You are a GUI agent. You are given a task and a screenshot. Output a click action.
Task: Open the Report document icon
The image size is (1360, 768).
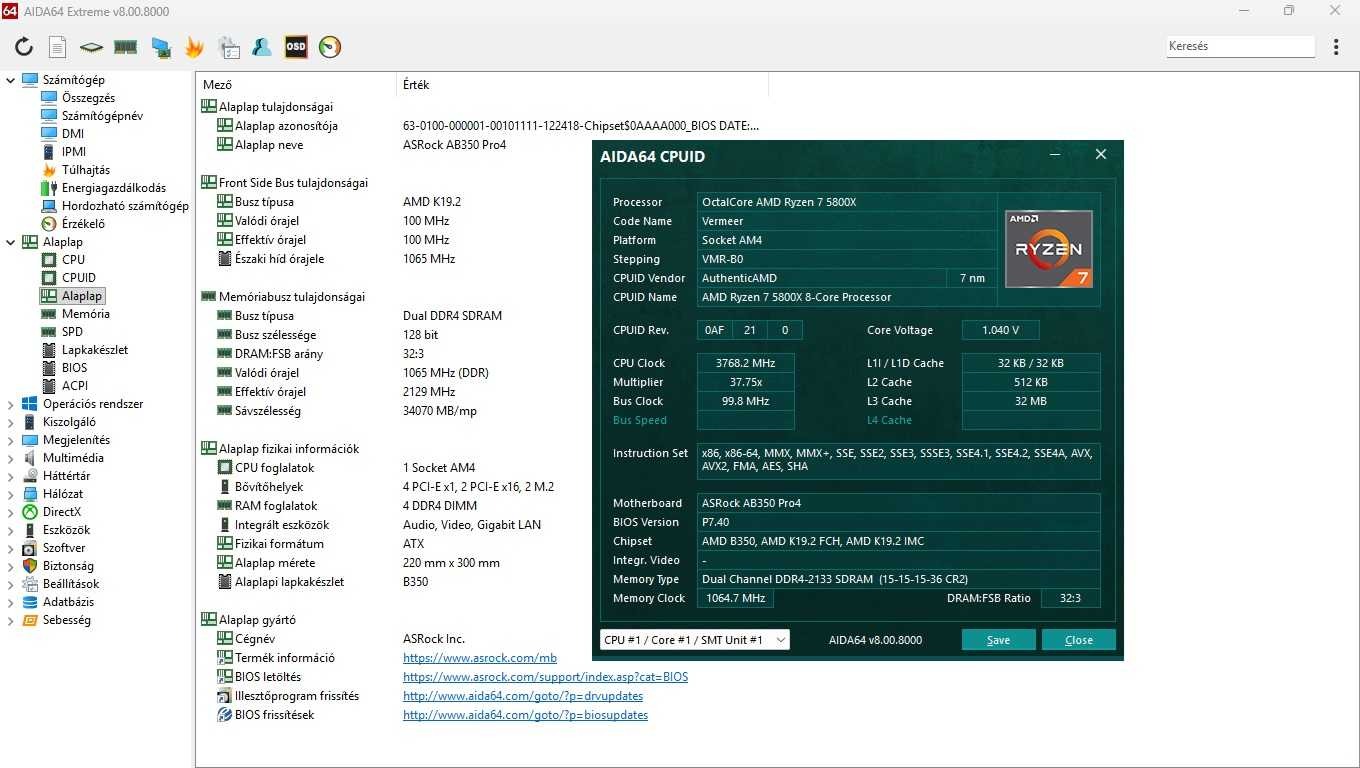coord(57,46)
